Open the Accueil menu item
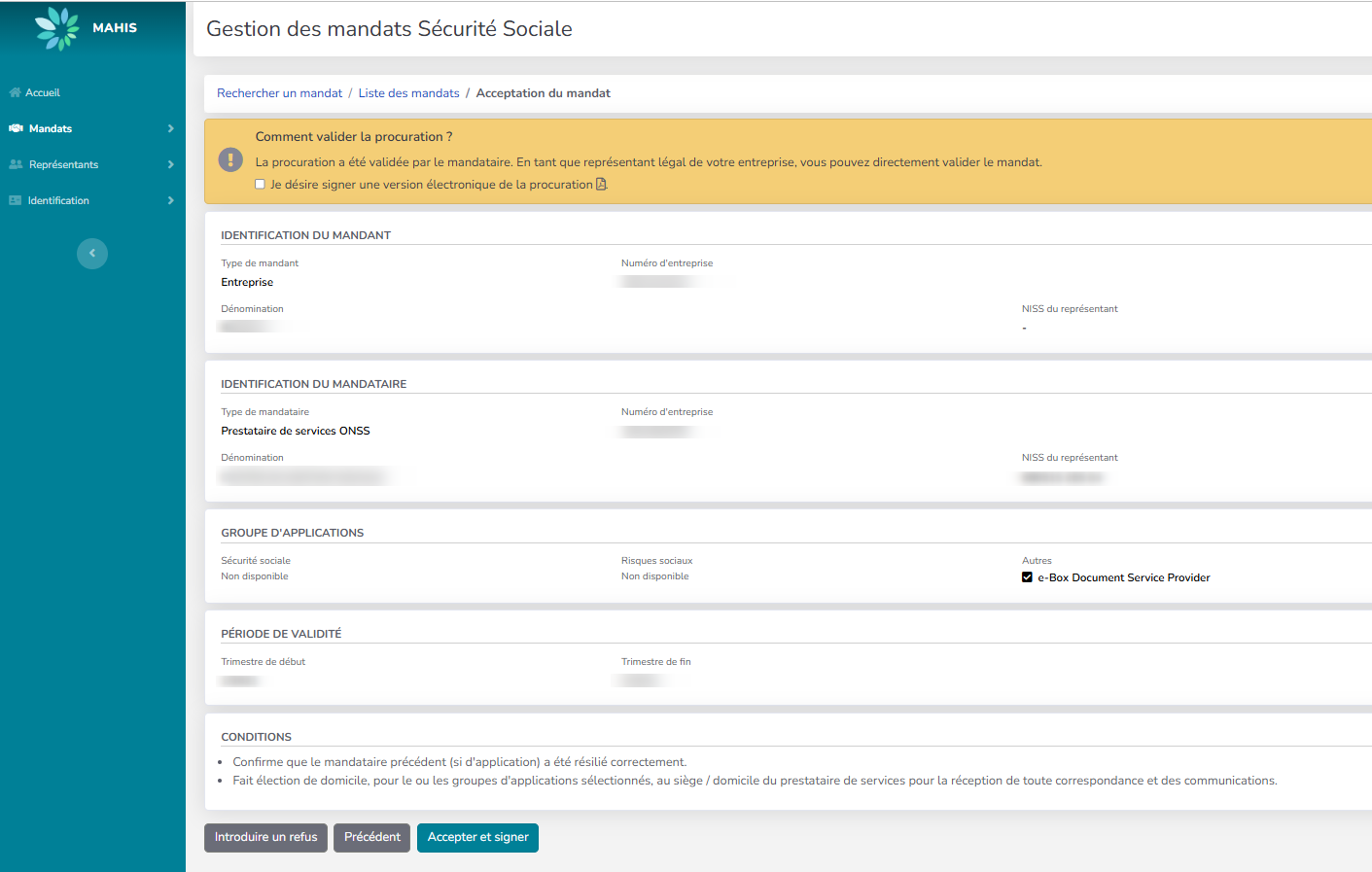1372x872 pixels. [43, 92]
